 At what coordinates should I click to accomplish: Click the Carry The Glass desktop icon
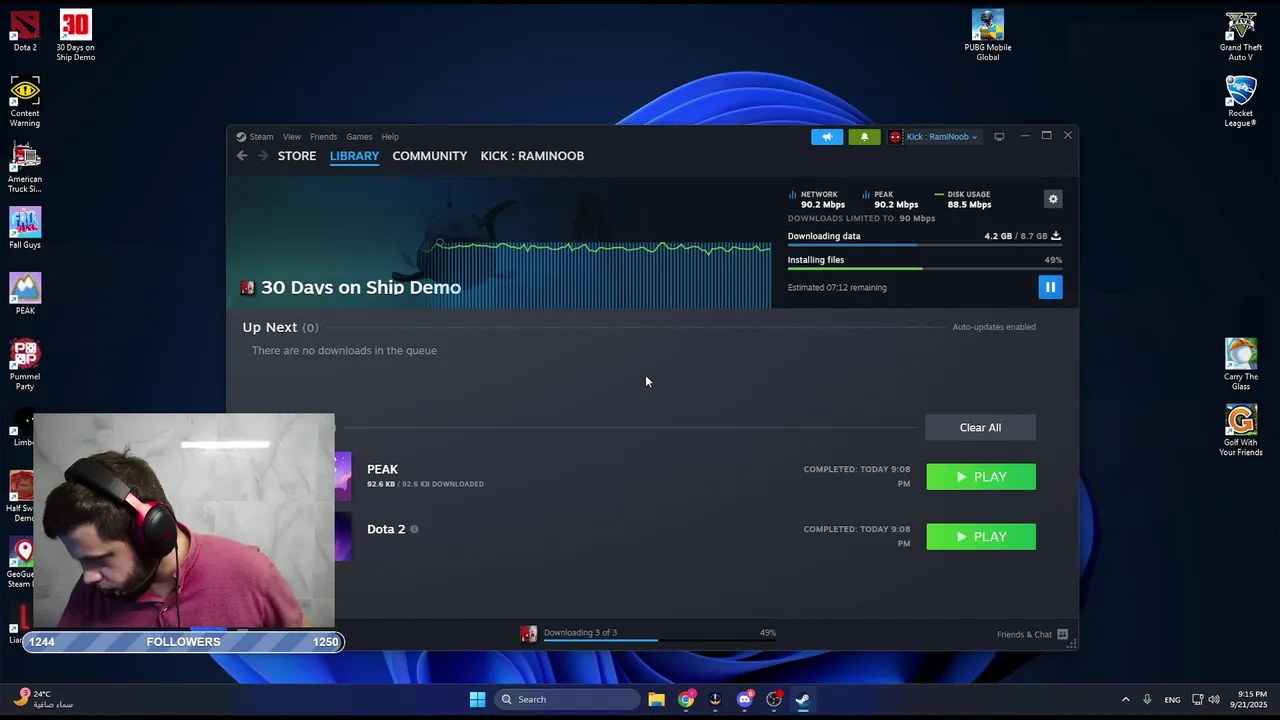(x=1241, y=365)
